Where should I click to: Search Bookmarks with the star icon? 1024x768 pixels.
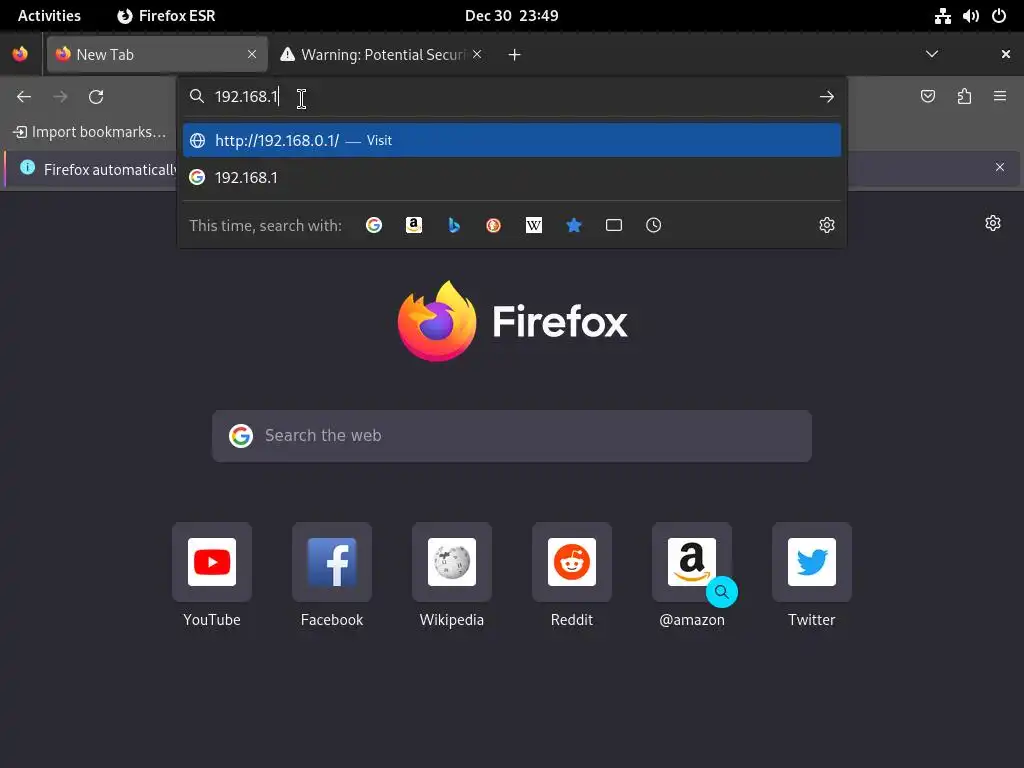[573, 225]
